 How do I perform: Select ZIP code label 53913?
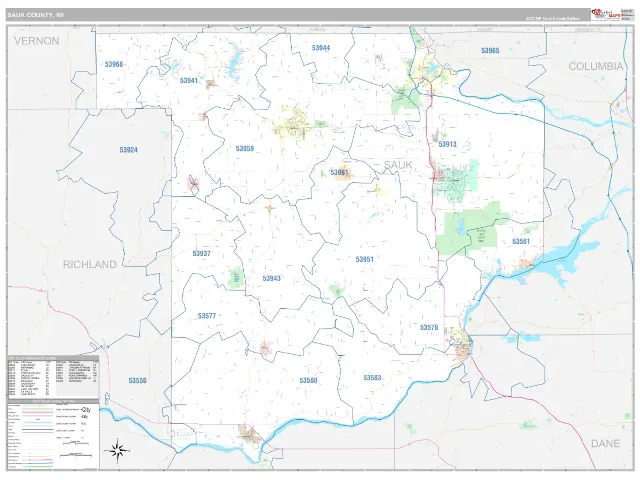(447, 144)
